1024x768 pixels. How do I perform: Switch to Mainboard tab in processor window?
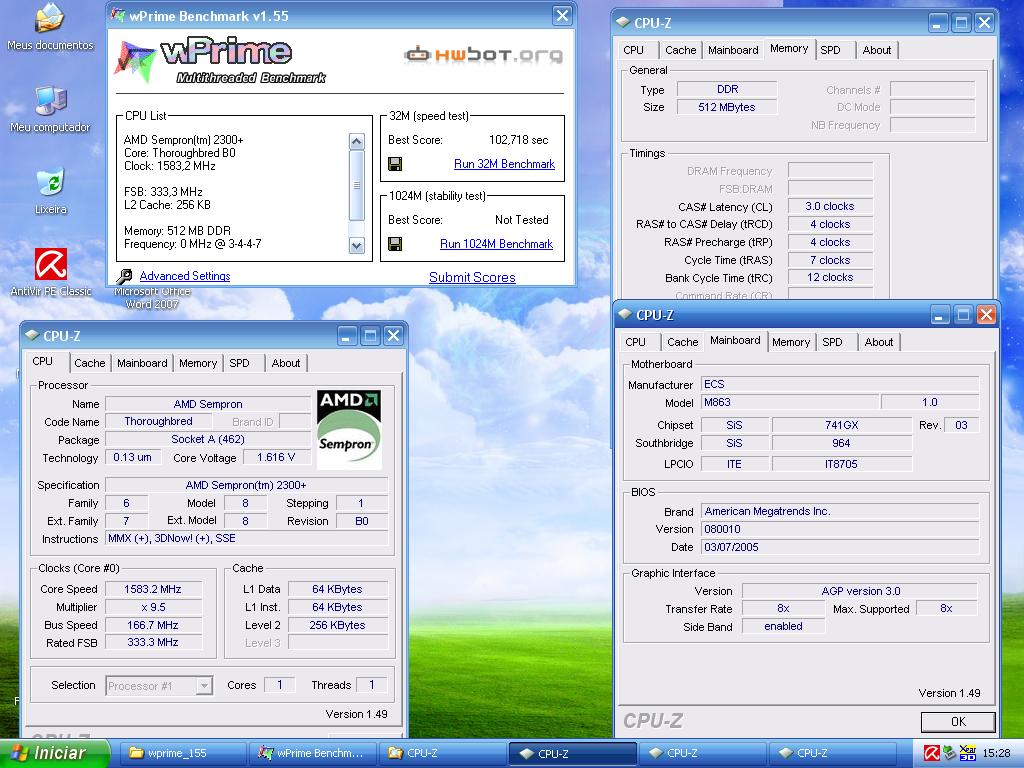142,363
